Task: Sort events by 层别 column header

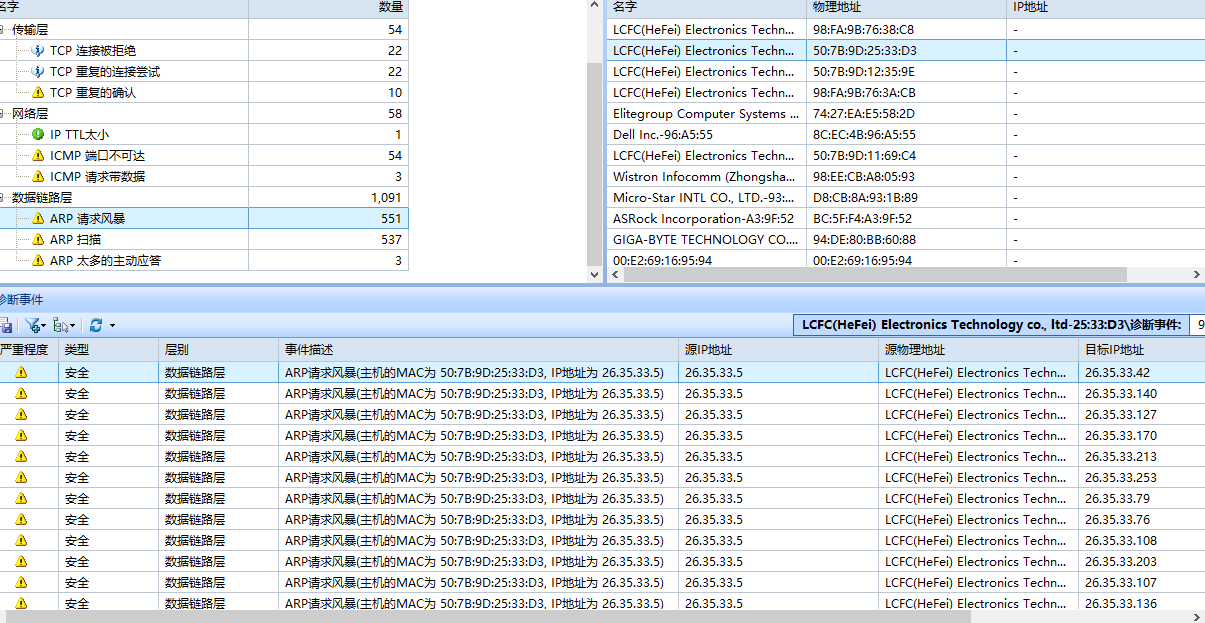Action: point(218,350)
